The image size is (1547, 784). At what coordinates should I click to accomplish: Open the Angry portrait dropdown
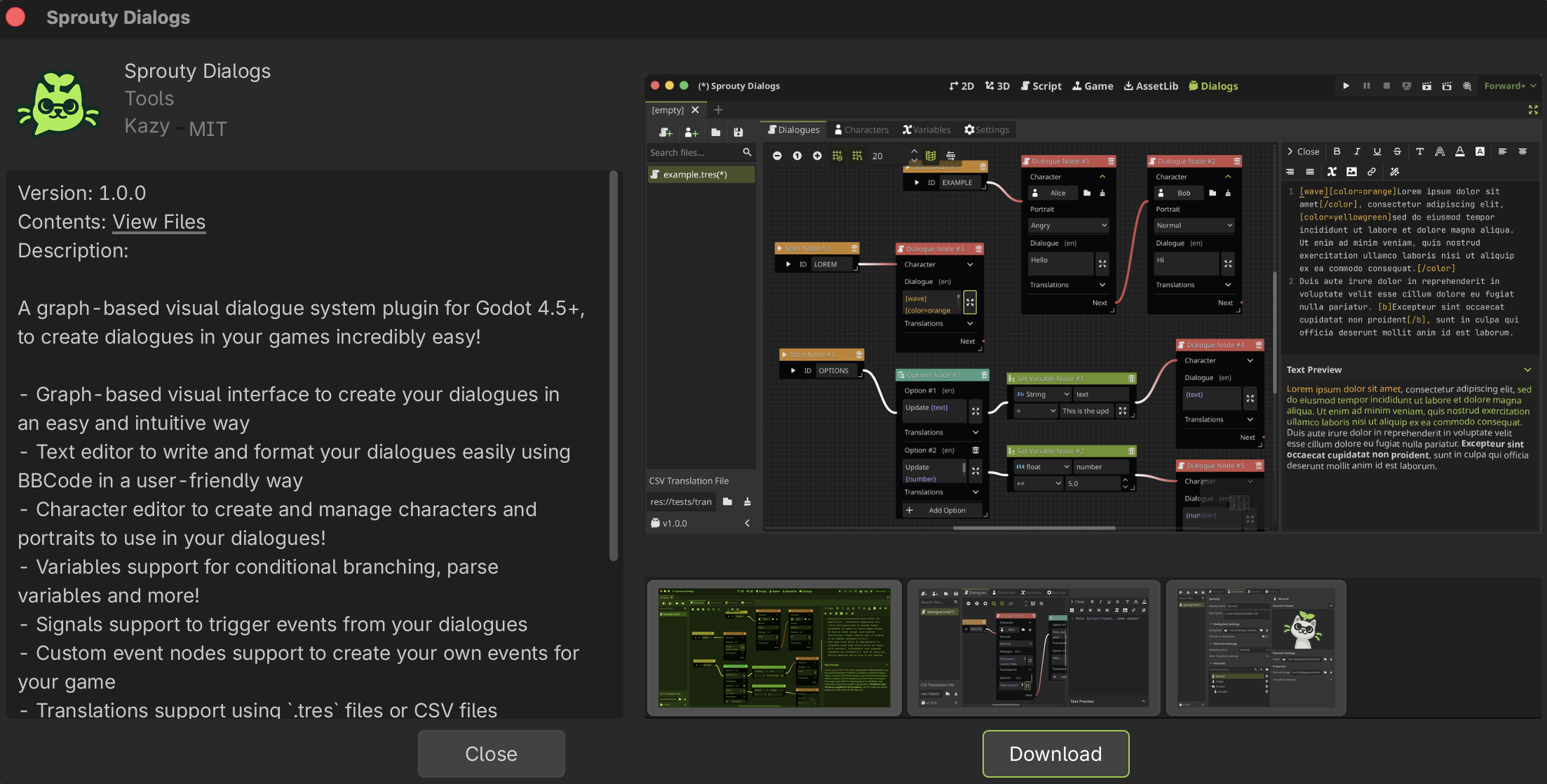click(x=1068, y=225)
